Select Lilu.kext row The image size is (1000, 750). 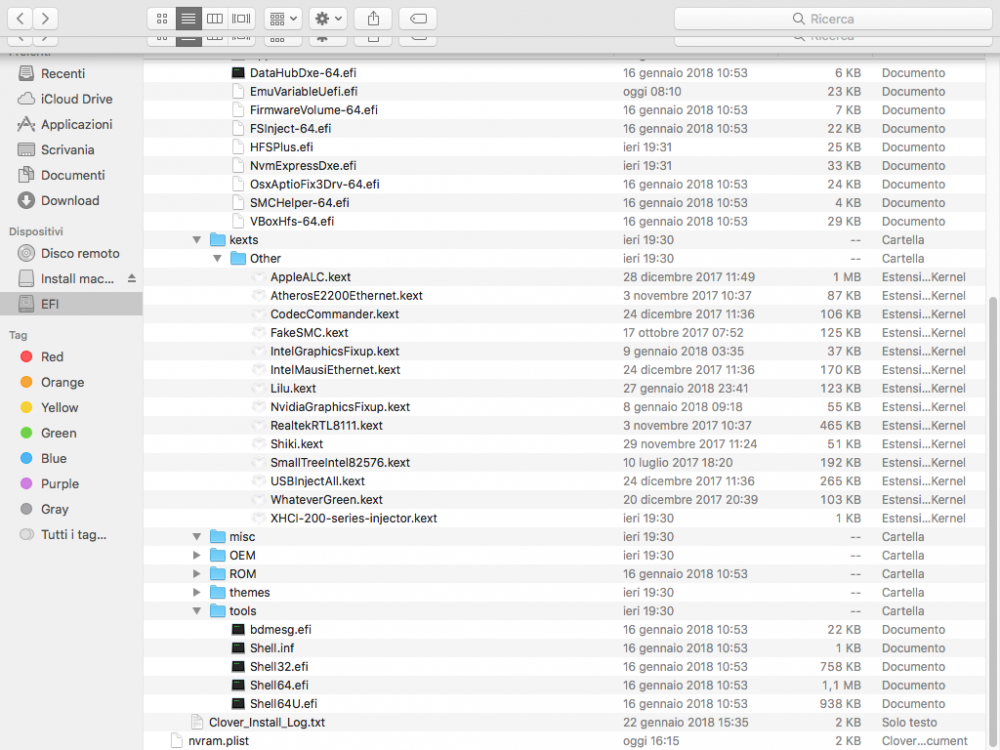(564, 388)
